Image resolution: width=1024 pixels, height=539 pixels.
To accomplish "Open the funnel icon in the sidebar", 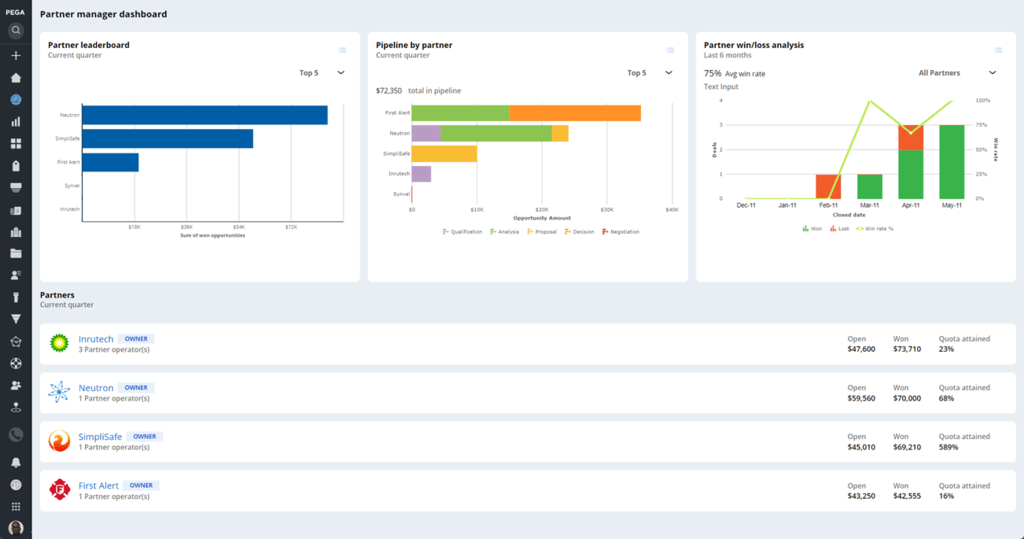I will 16,319.
